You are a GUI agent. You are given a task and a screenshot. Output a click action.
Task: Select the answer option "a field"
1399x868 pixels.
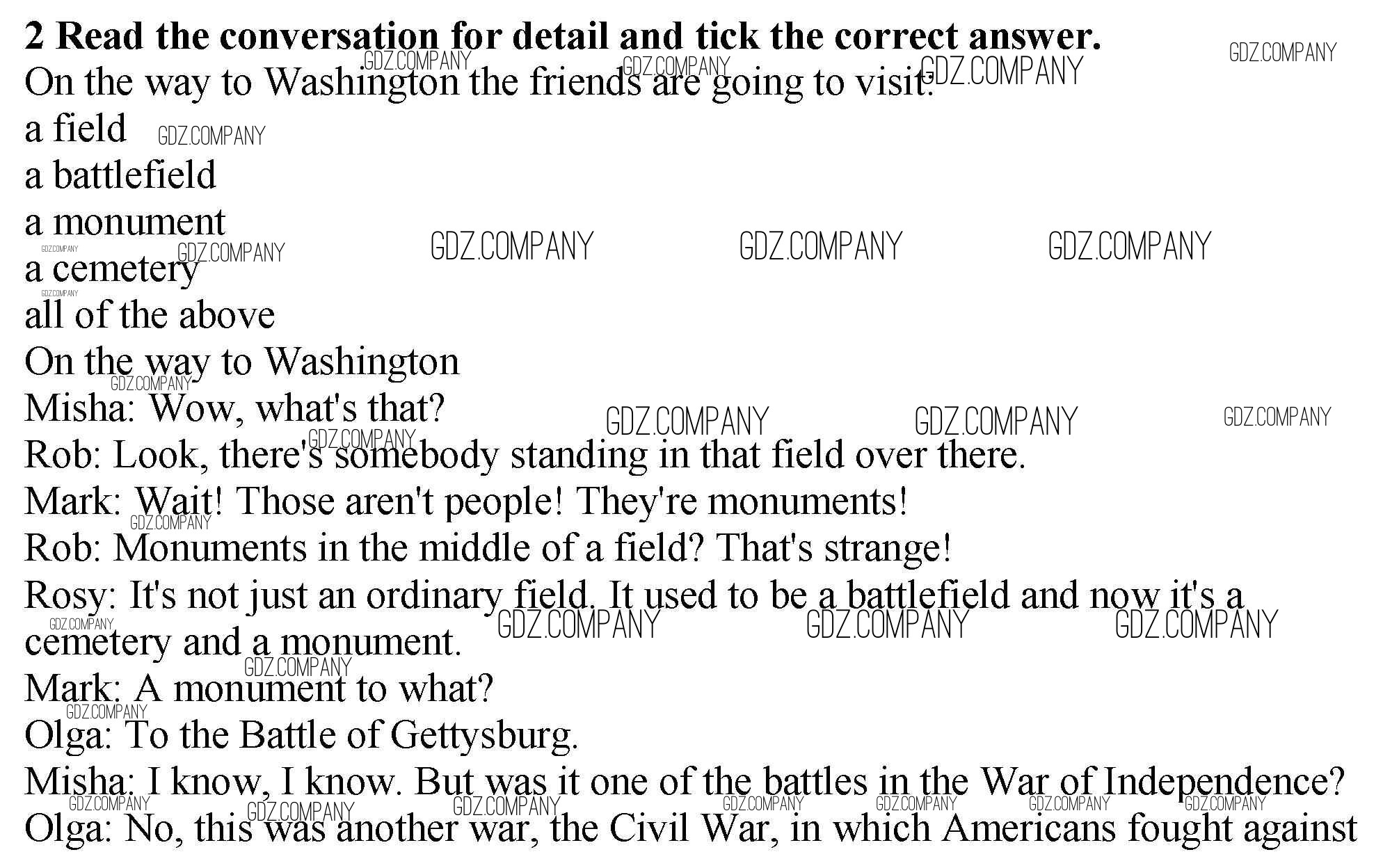tap(75, 129)
